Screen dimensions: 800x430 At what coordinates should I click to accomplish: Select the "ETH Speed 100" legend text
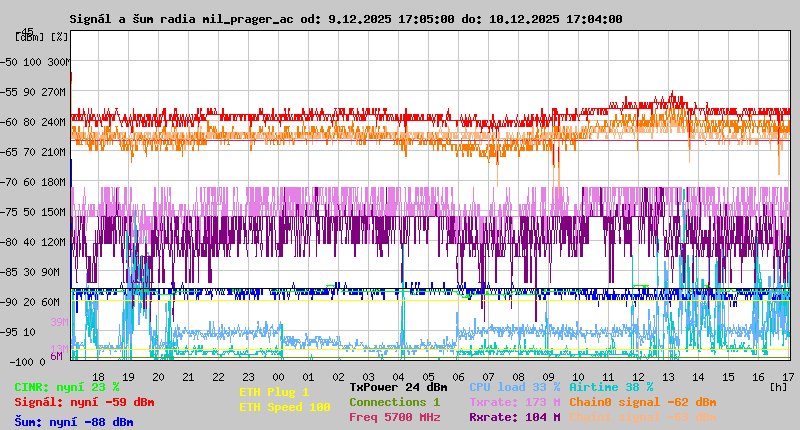click(x=285, y=408)
